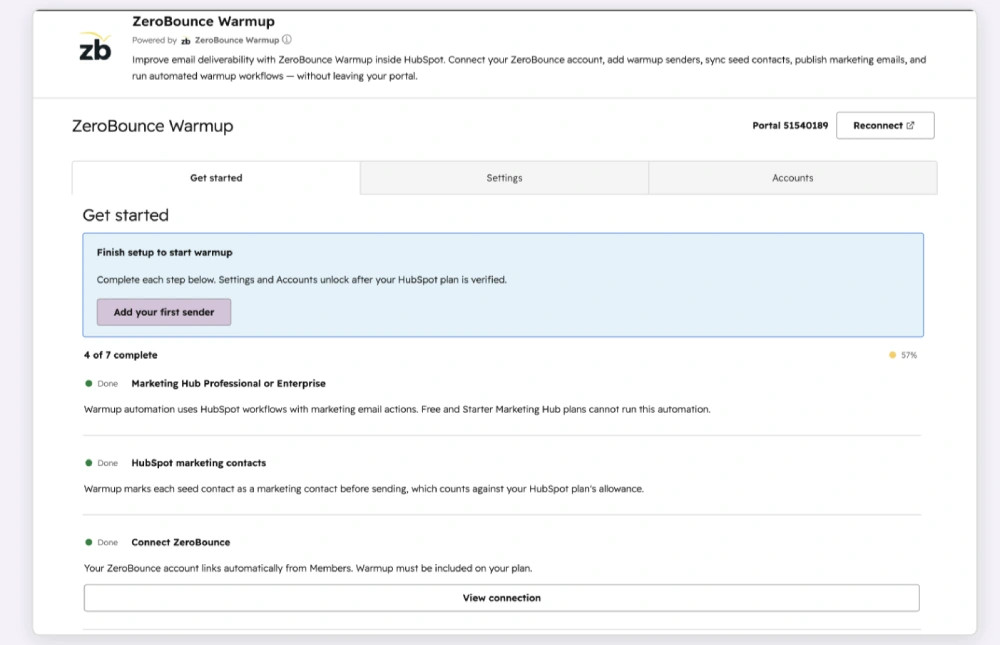Click the View connection button
The image size is (1000, 645).
tap(501, 598)
